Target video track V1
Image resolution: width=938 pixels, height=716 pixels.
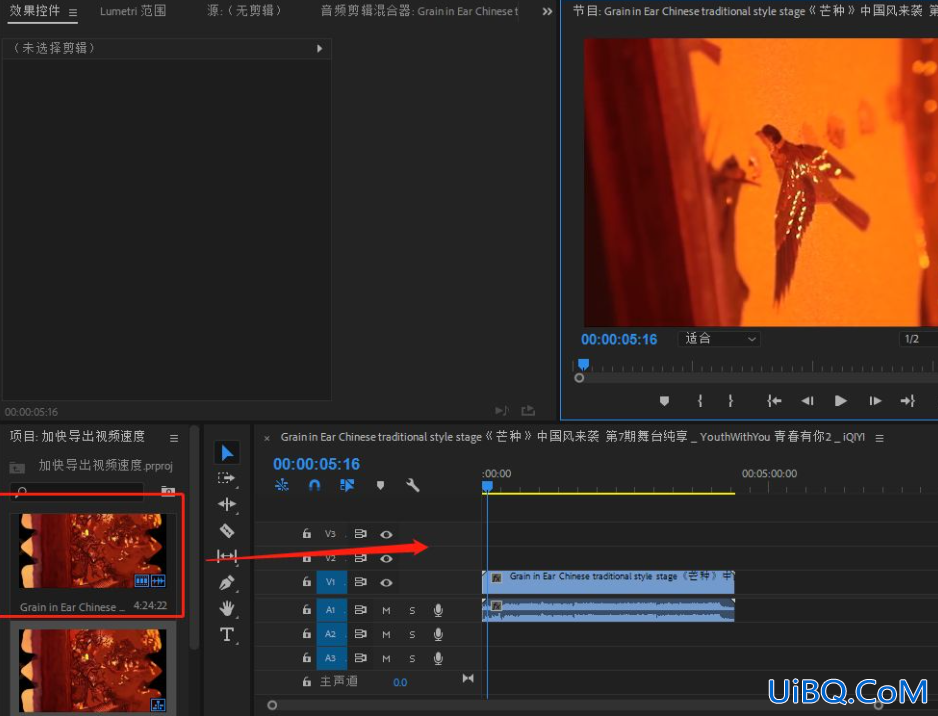[x=331, y=582]
